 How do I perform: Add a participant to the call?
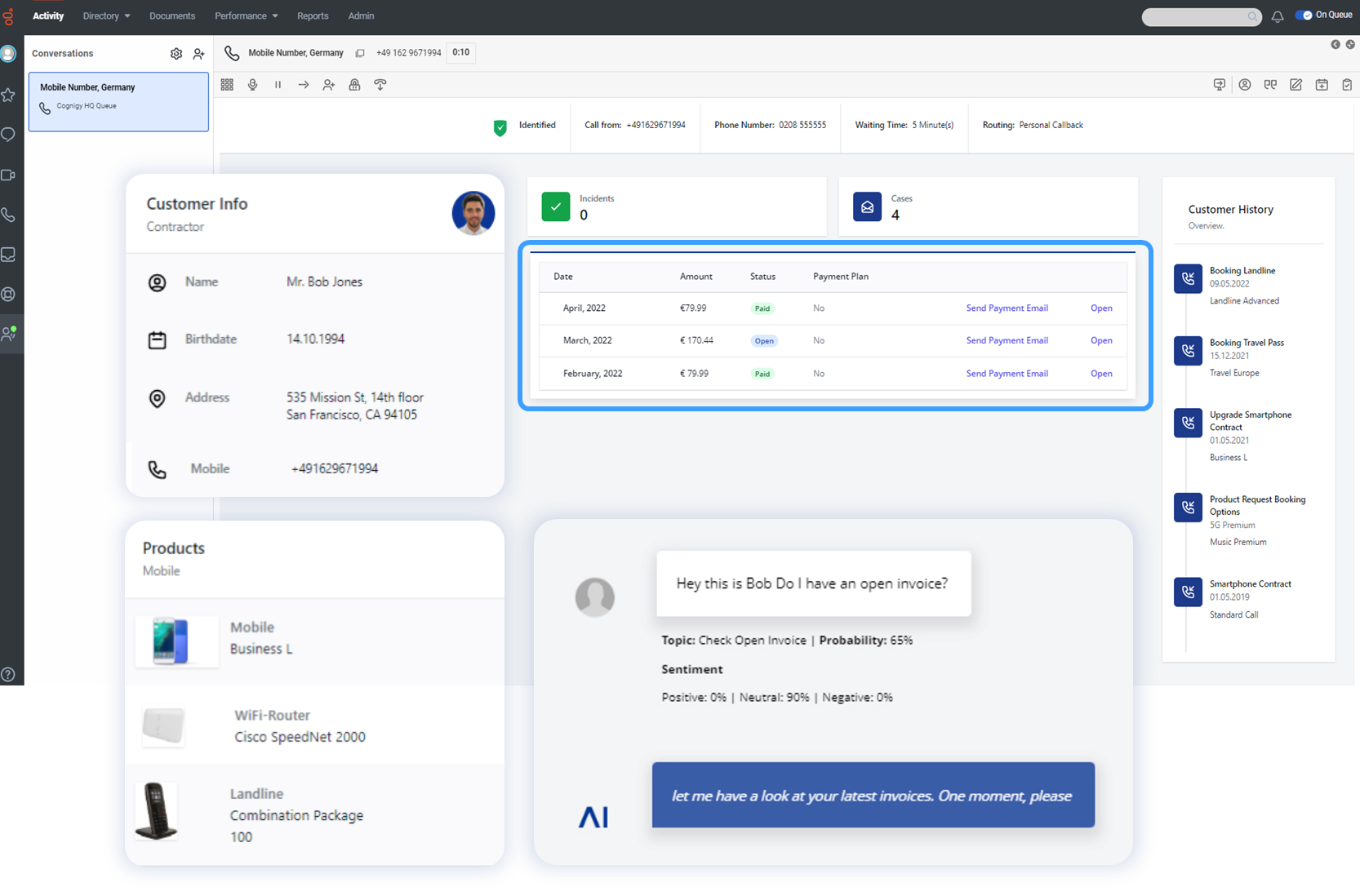[x=329, y=84]
